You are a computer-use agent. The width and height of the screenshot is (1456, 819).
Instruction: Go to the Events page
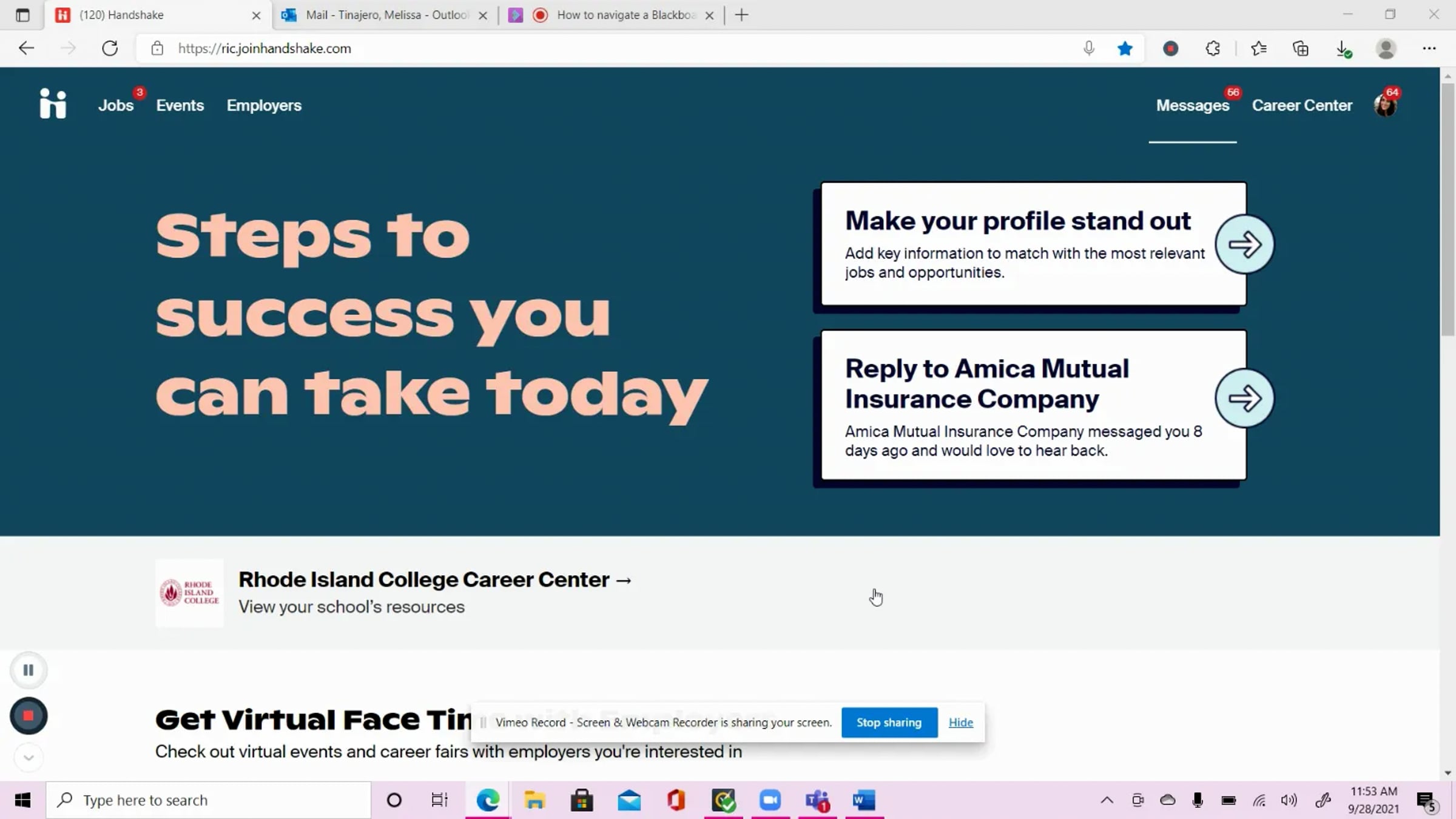pos(180,106)
